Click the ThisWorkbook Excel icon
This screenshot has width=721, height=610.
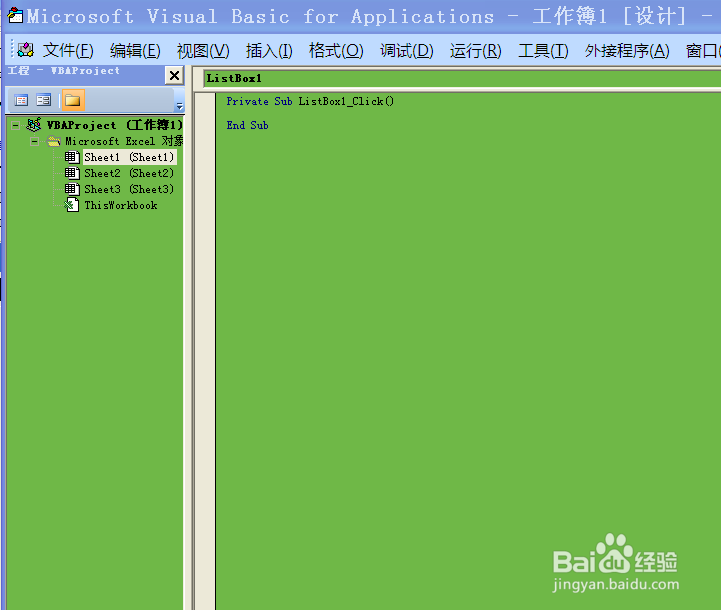coord(72,205)
